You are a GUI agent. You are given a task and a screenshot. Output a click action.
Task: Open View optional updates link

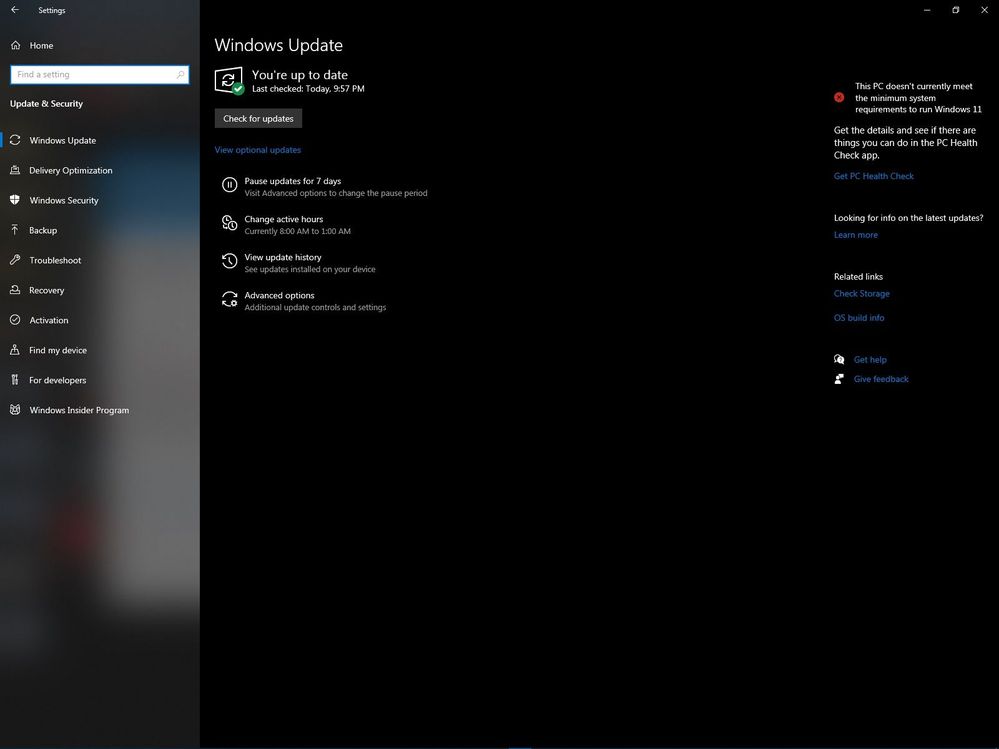point(257,150)
